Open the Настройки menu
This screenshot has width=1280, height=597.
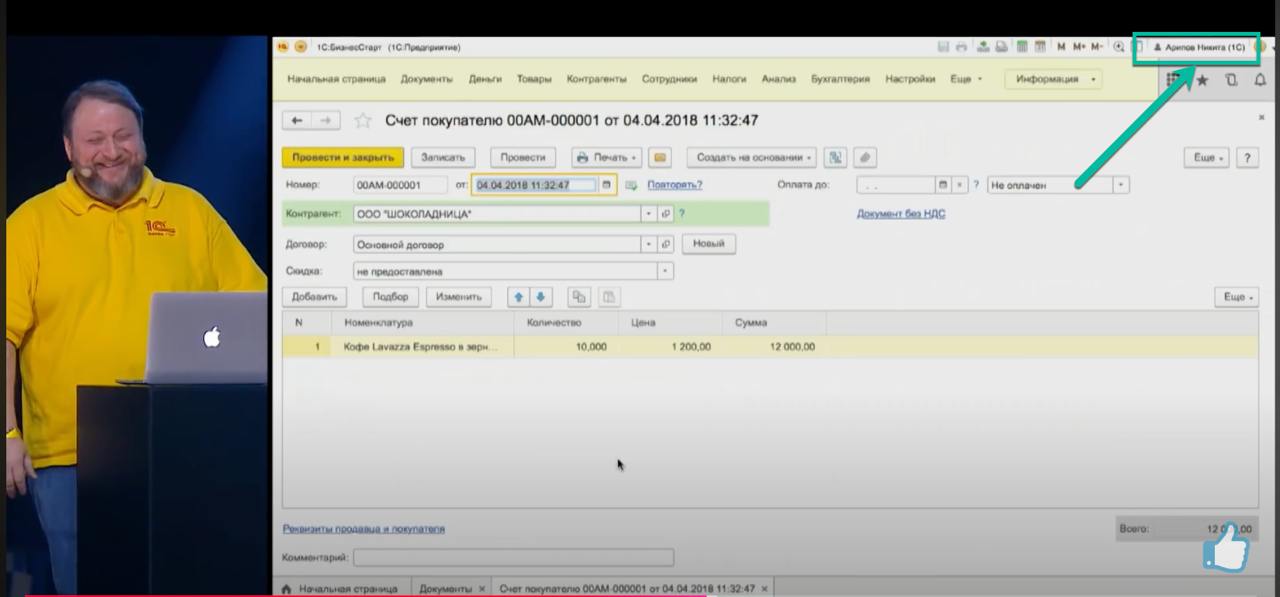point(910,79)
